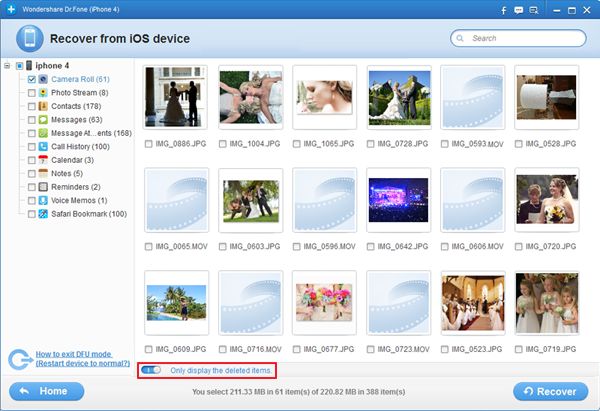Tick the checkbox for IMG_0593.MOV
The height and width of the screenshot is (411, 600).
point(444,144)
